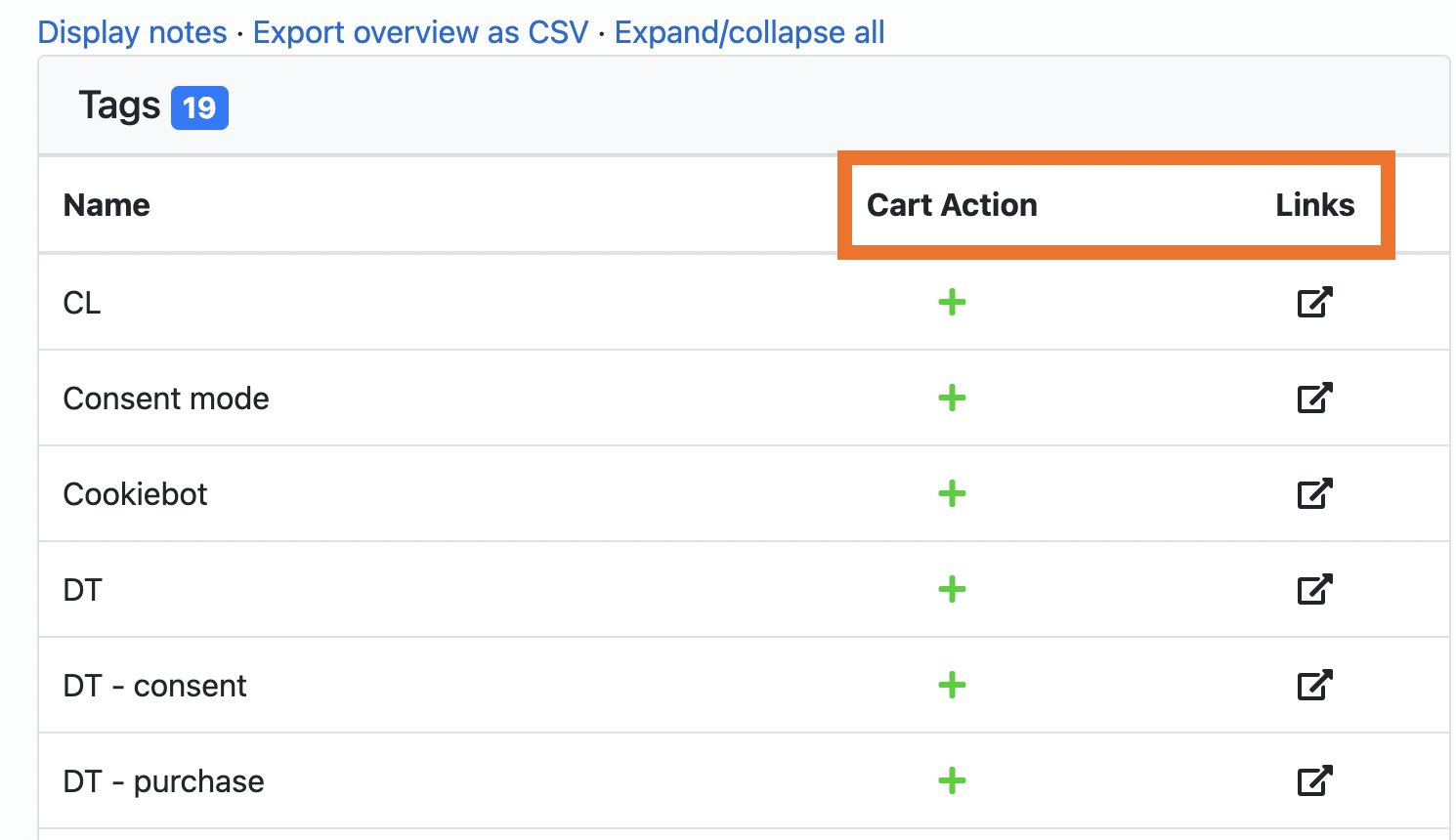Open external link for Consent mode tag

coord(1314,398)
